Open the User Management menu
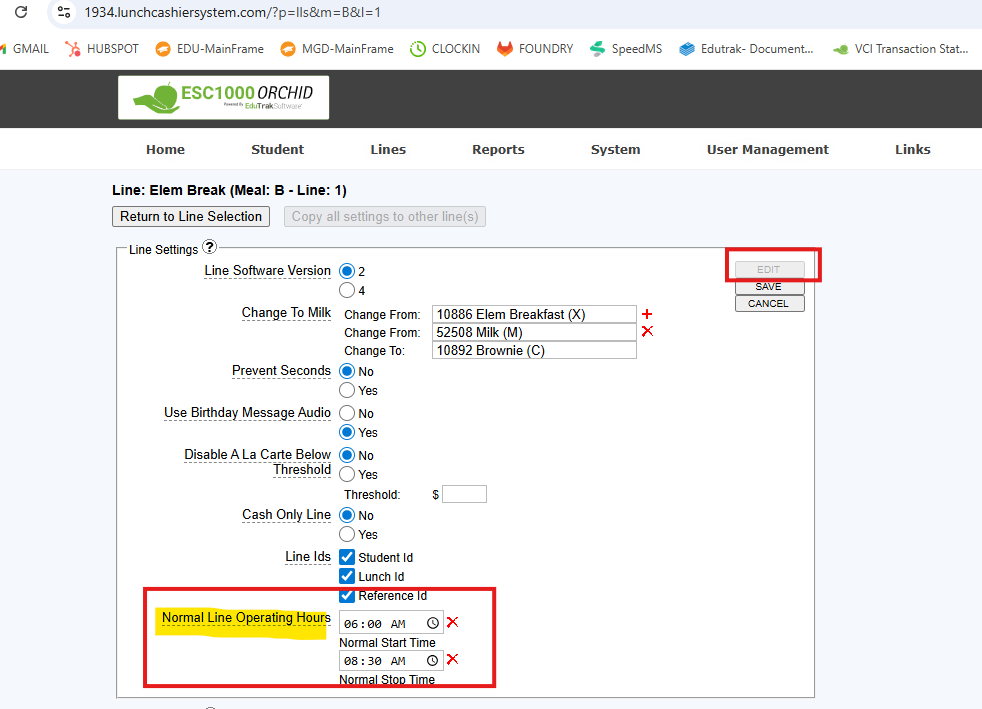The image size is (982, 709). coord(767,149)
